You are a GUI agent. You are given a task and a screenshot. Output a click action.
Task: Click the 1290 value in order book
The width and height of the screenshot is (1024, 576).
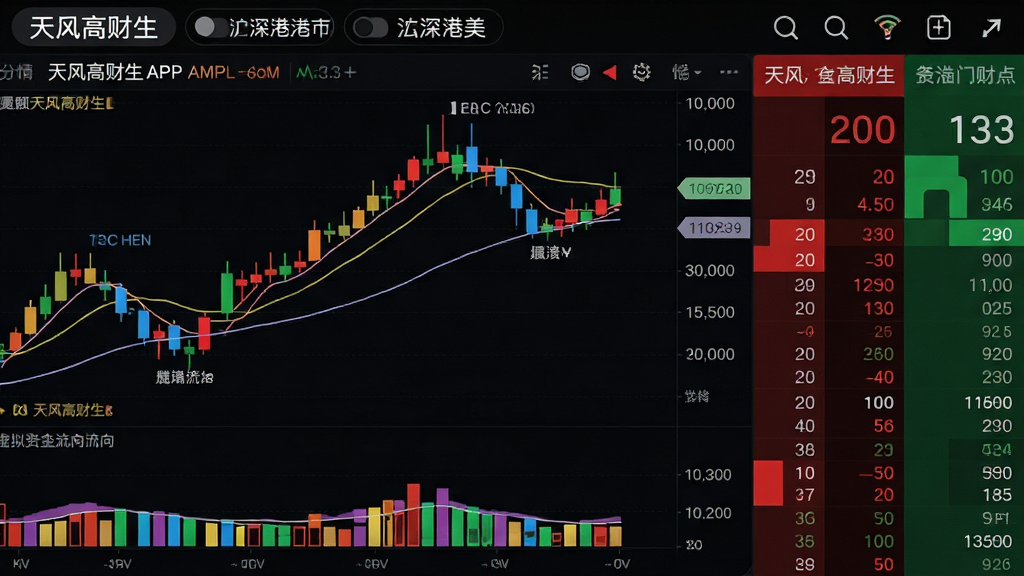(873, 285)
